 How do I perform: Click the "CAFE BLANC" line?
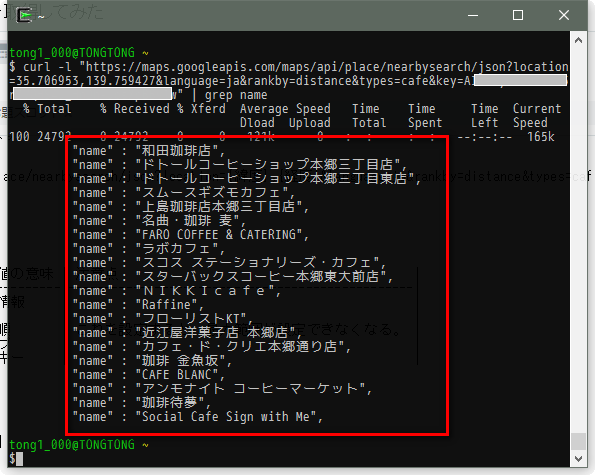tap(149, 375)
